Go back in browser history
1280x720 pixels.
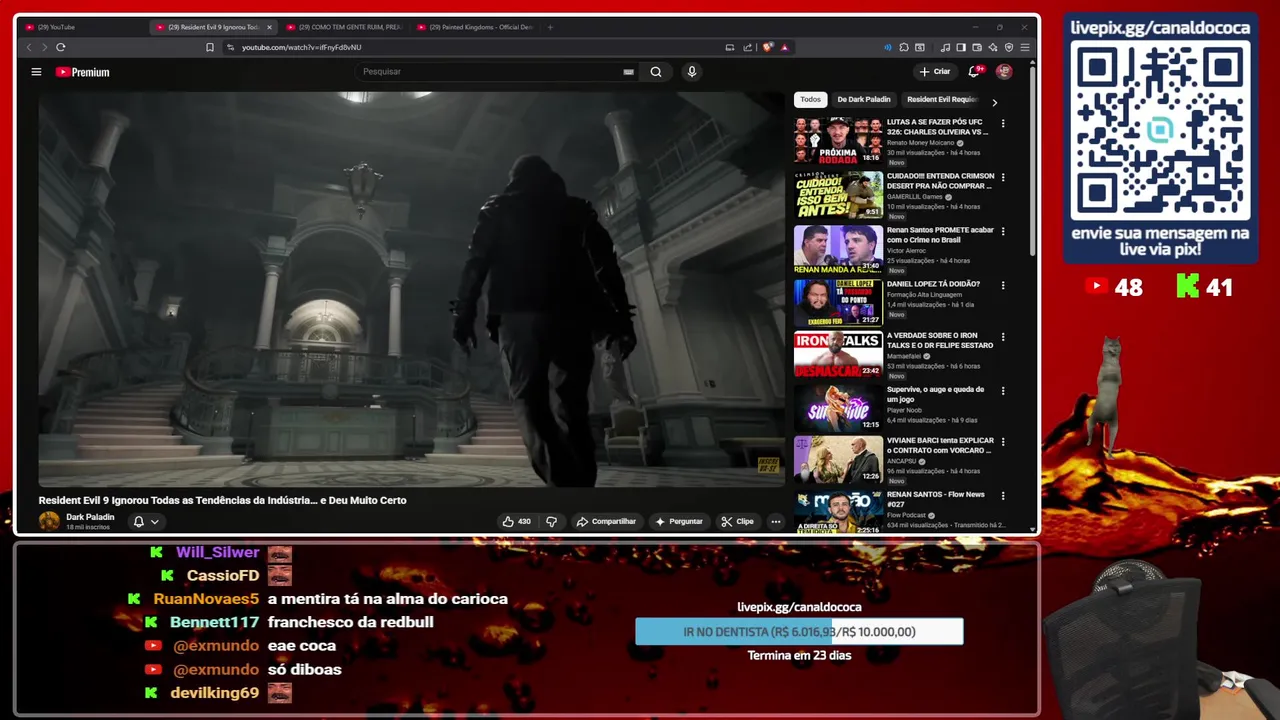pyautogui.click(x=29, y=47)
